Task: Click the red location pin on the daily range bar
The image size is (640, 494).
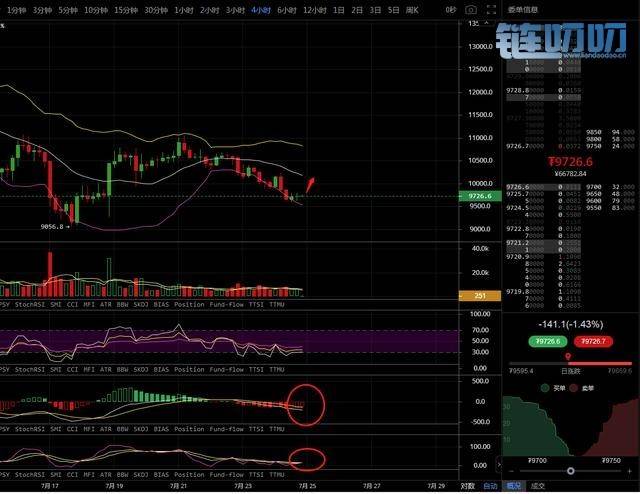Action: (568, 357)
